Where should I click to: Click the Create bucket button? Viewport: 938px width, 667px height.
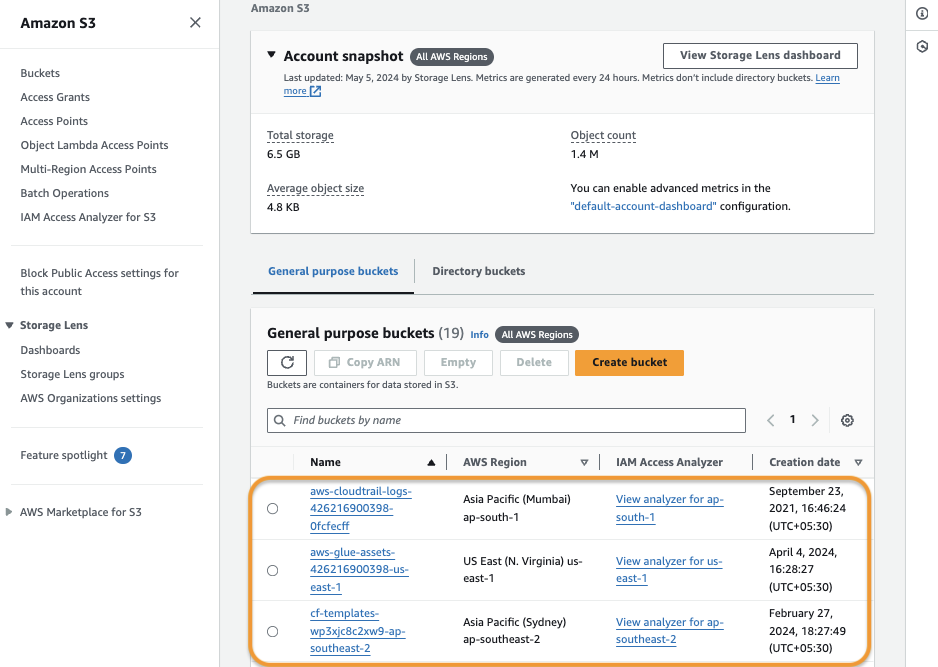tap(629, 363)
